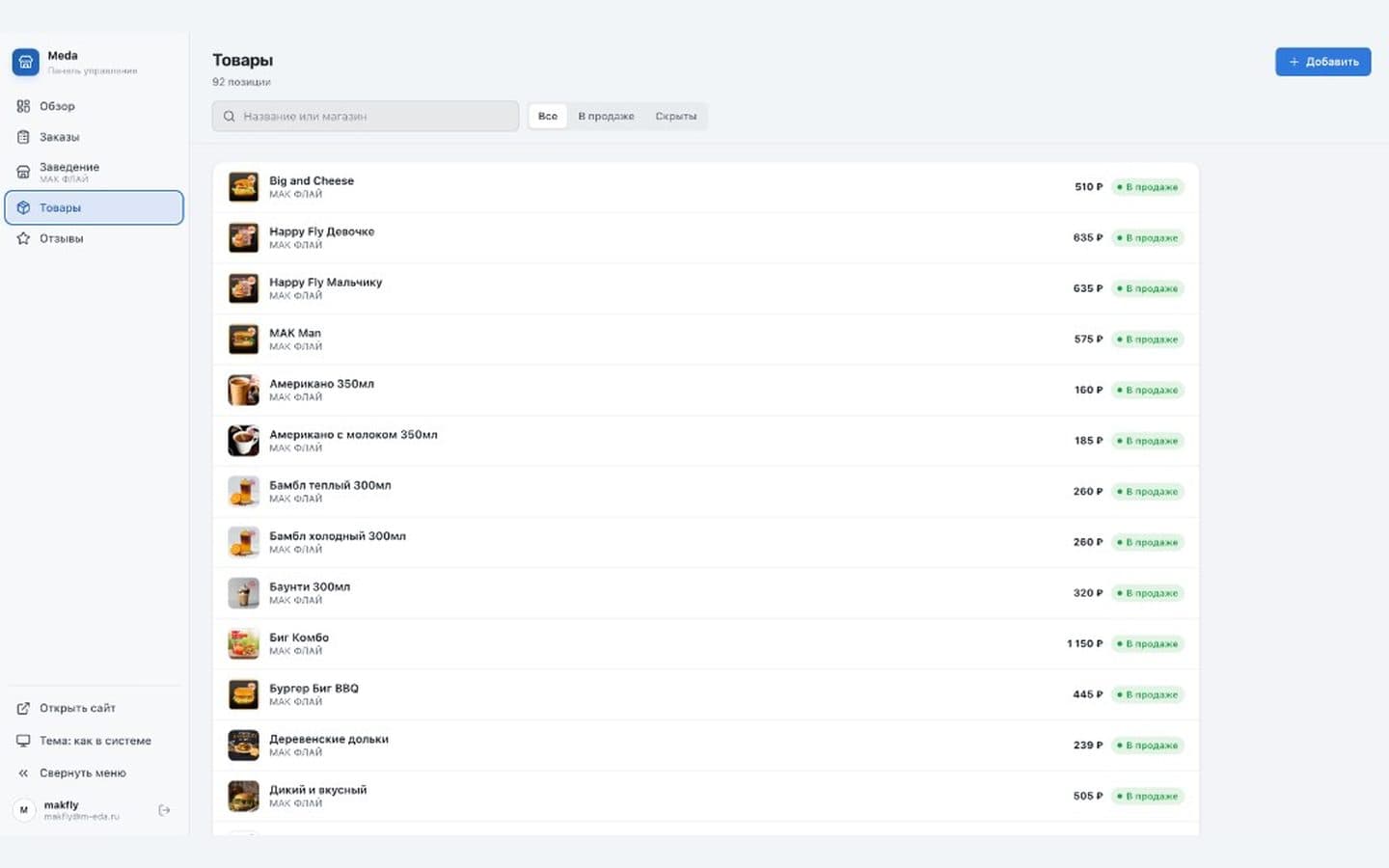Select the Бамбл холодный 300мл name
The height and width of the screenshot is (868, 1389).
(338, 536)
